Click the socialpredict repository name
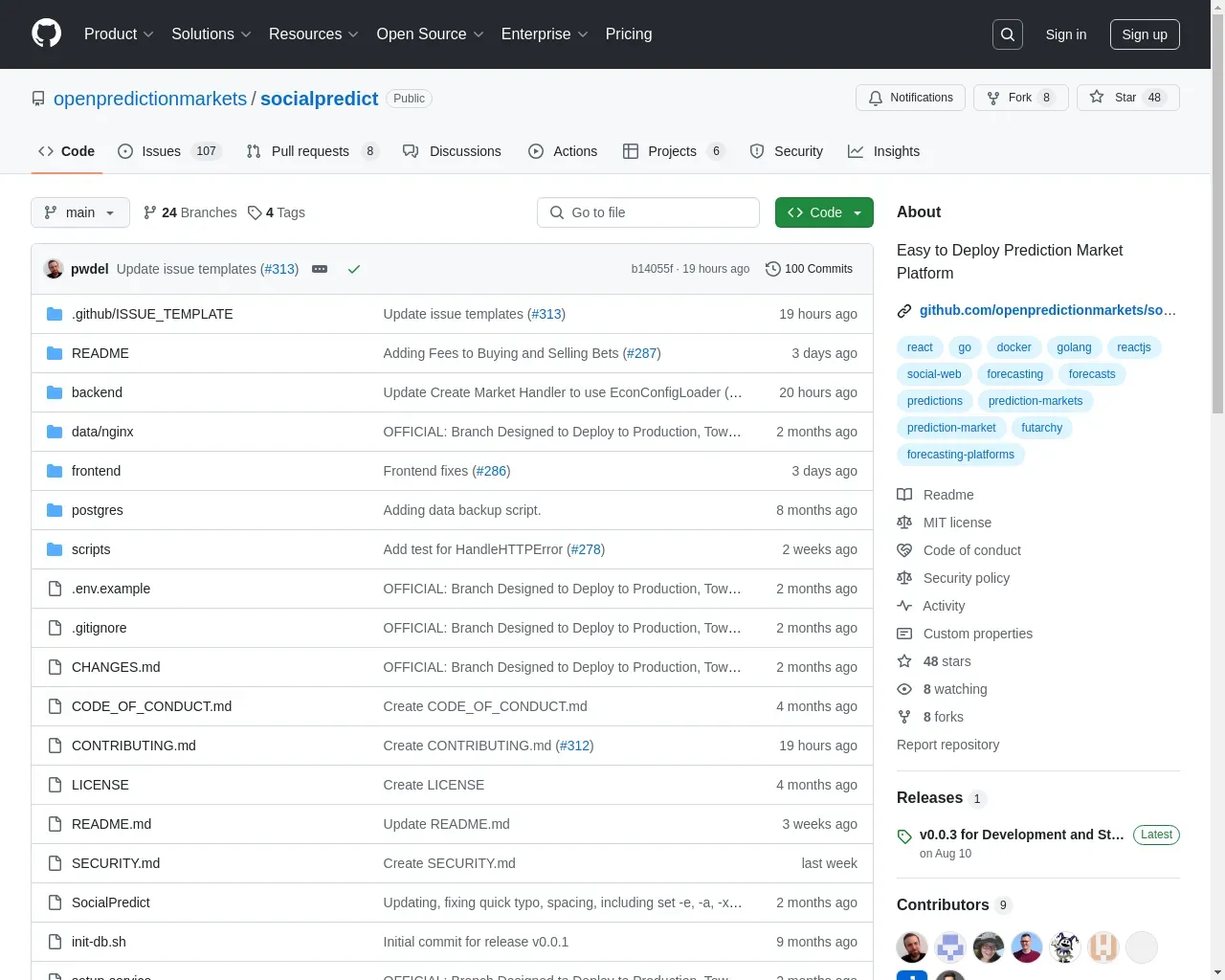 pos(320,99)
